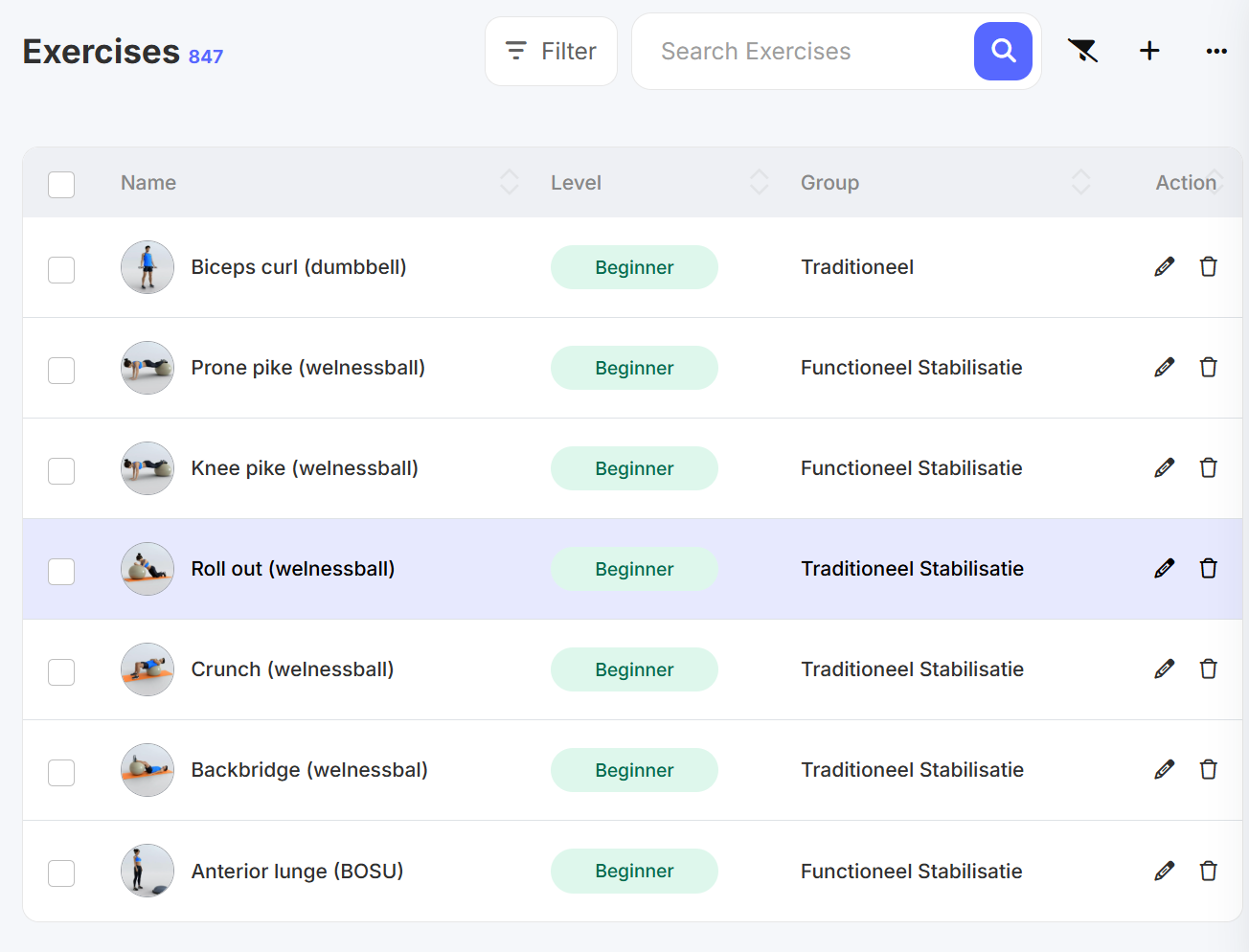The image size is (1249, 952).
Task: Edit the Biceps curl (dumbbell) exercise
Action: click(1164, 267)
